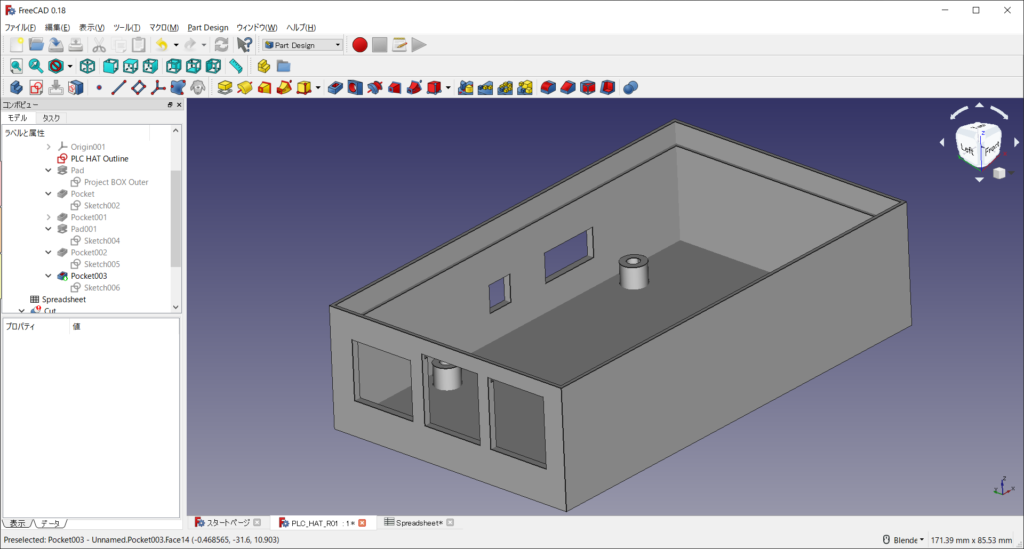Click the Pocket tool icon

pyautogui.click(x=335, y=88)
